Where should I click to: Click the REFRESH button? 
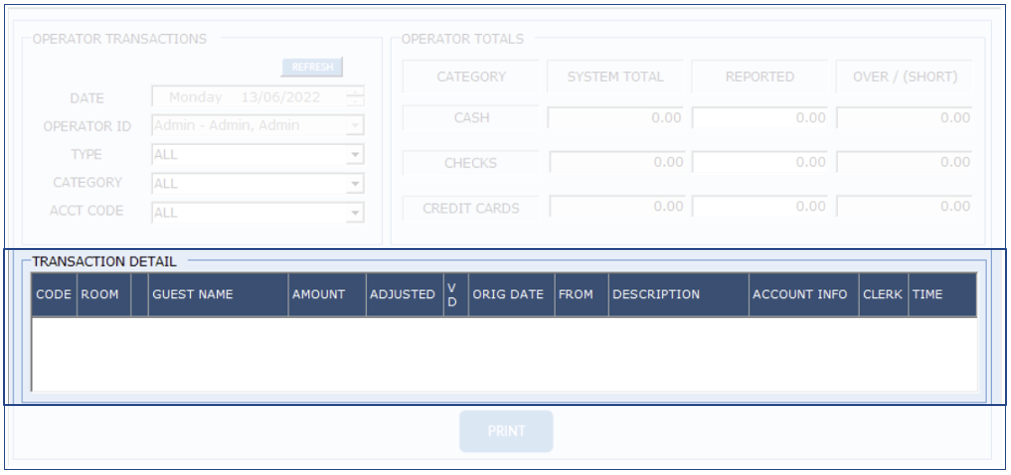coord(312,67)
